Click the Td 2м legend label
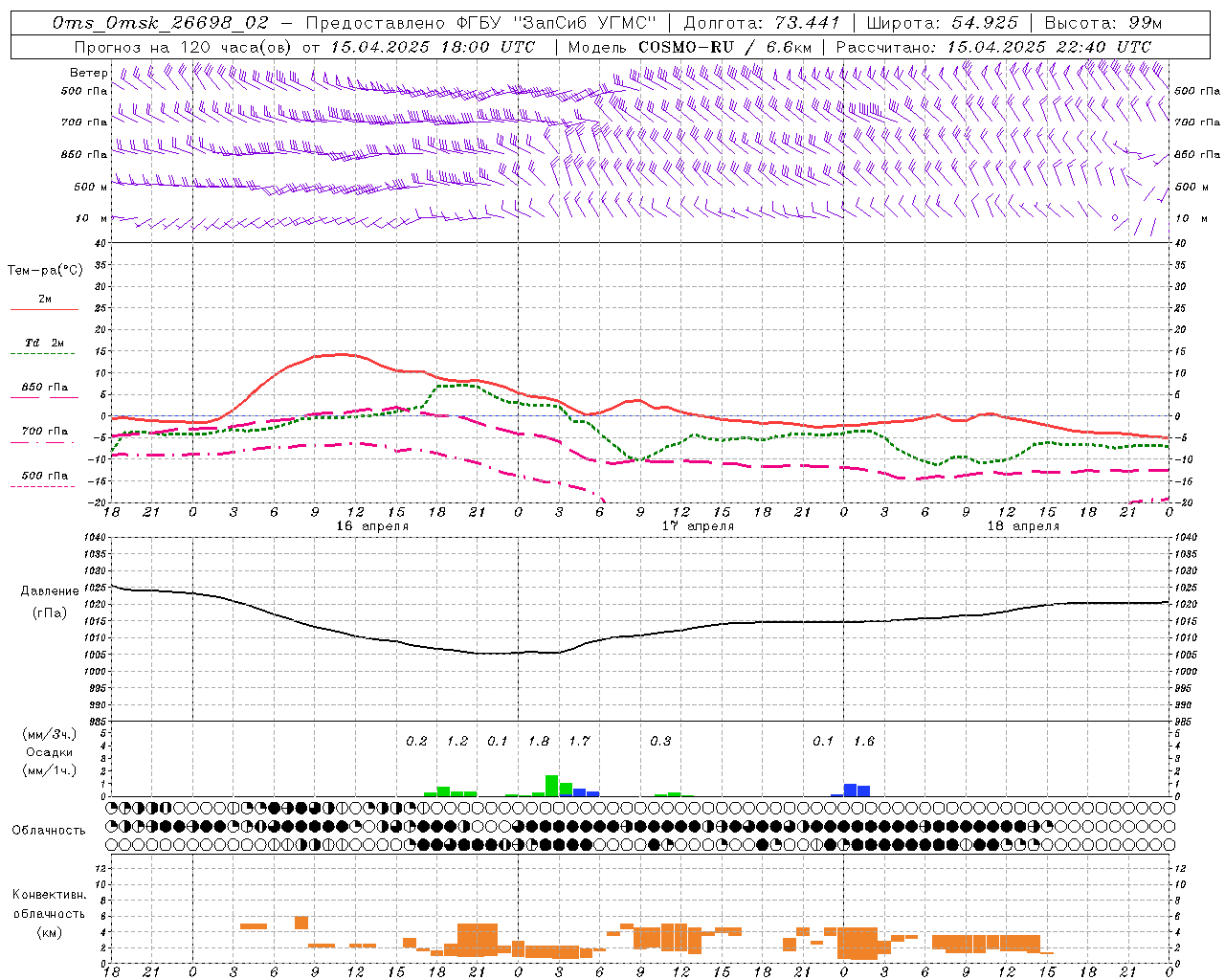The image size is (1225, 980). (44, 343)
